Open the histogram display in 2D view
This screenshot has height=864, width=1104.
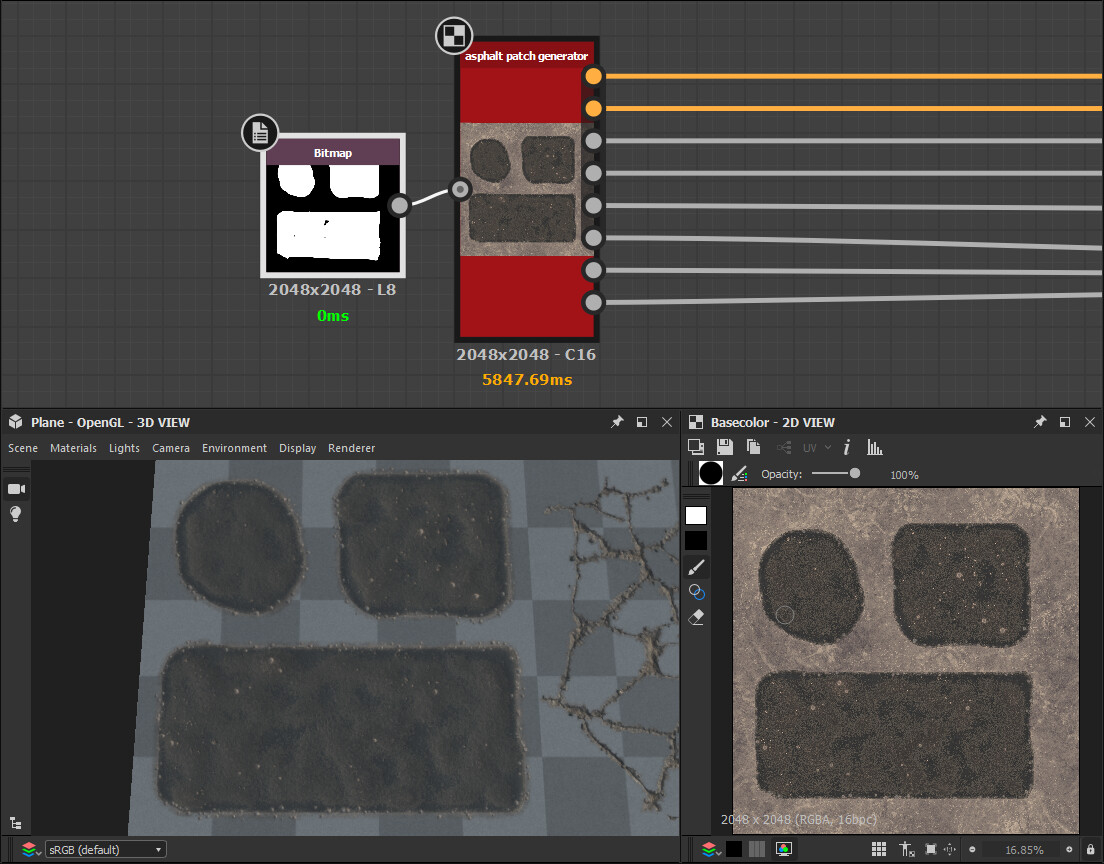tap(875, 448)
